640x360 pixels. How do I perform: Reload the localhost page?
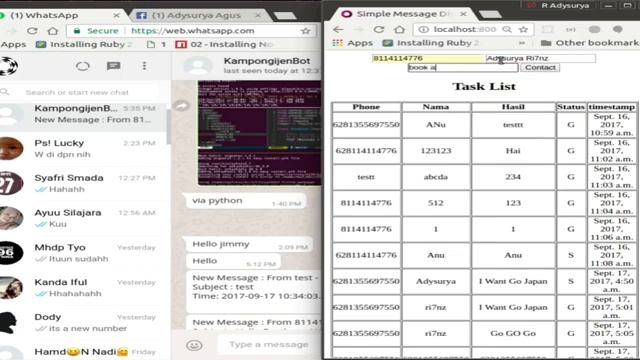[x=379, y=29]
